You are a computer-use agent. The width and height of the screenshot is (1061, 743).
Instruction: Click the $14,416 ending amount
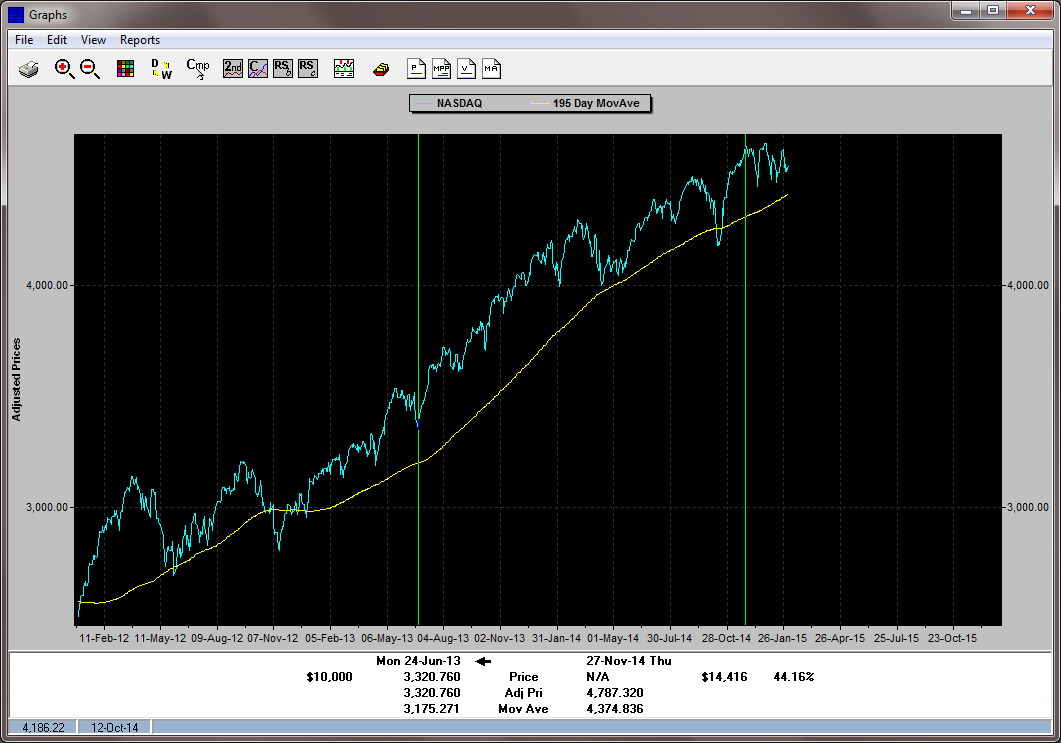725,677
